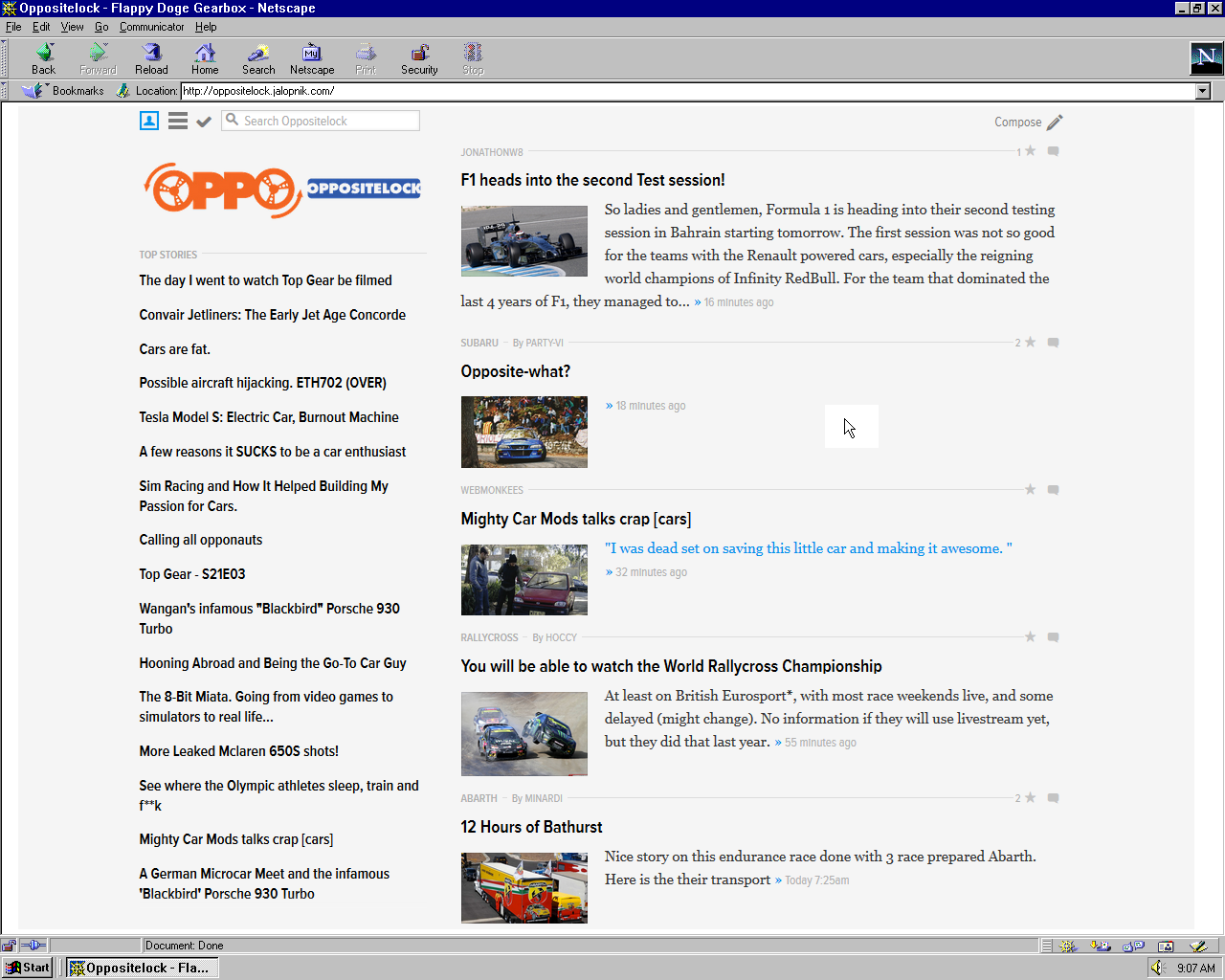
Task: Click the Netscape N logo
Action: pos(1206,58)
